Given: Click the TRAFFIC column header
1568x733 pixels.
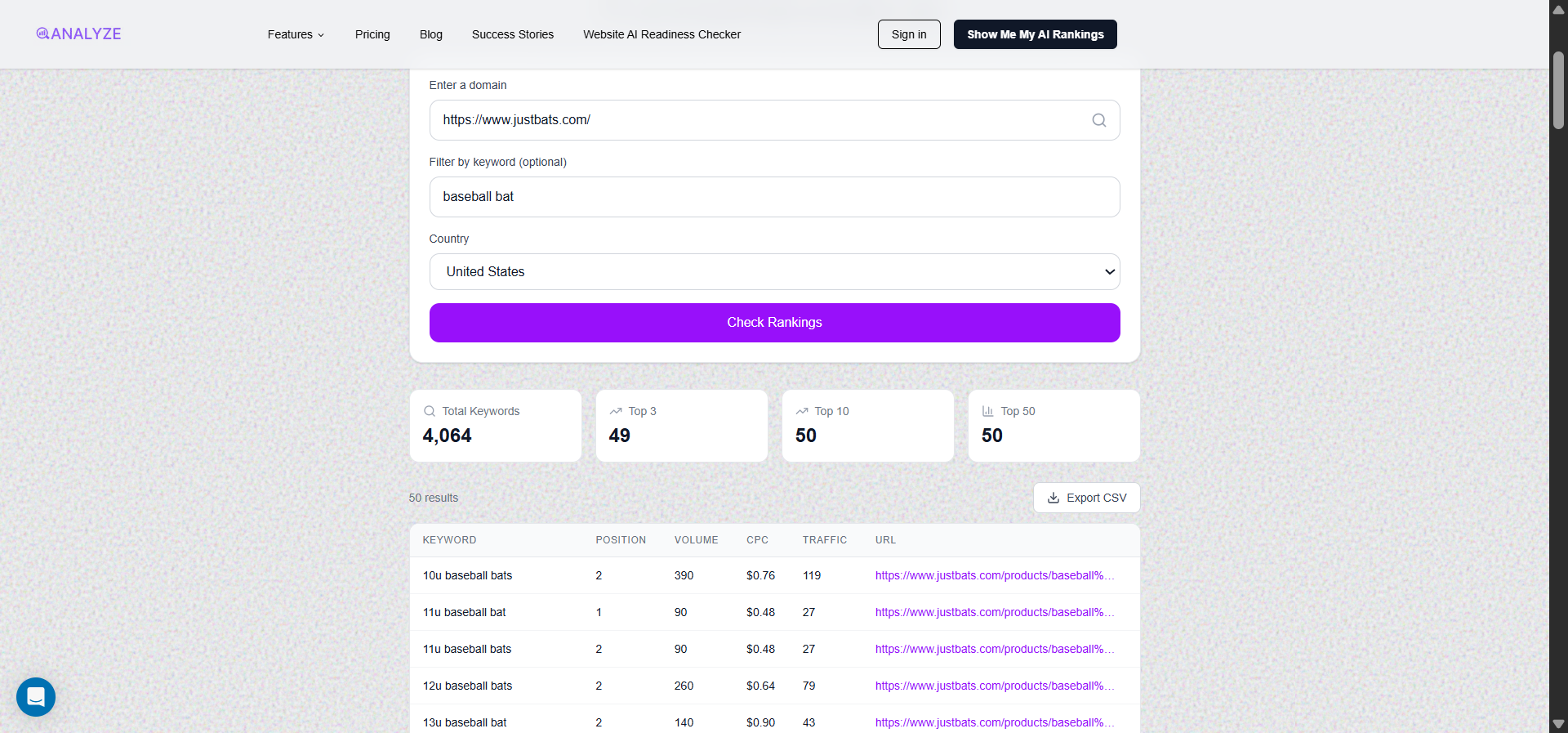Looking at the screenshot, I should [825, 540].
